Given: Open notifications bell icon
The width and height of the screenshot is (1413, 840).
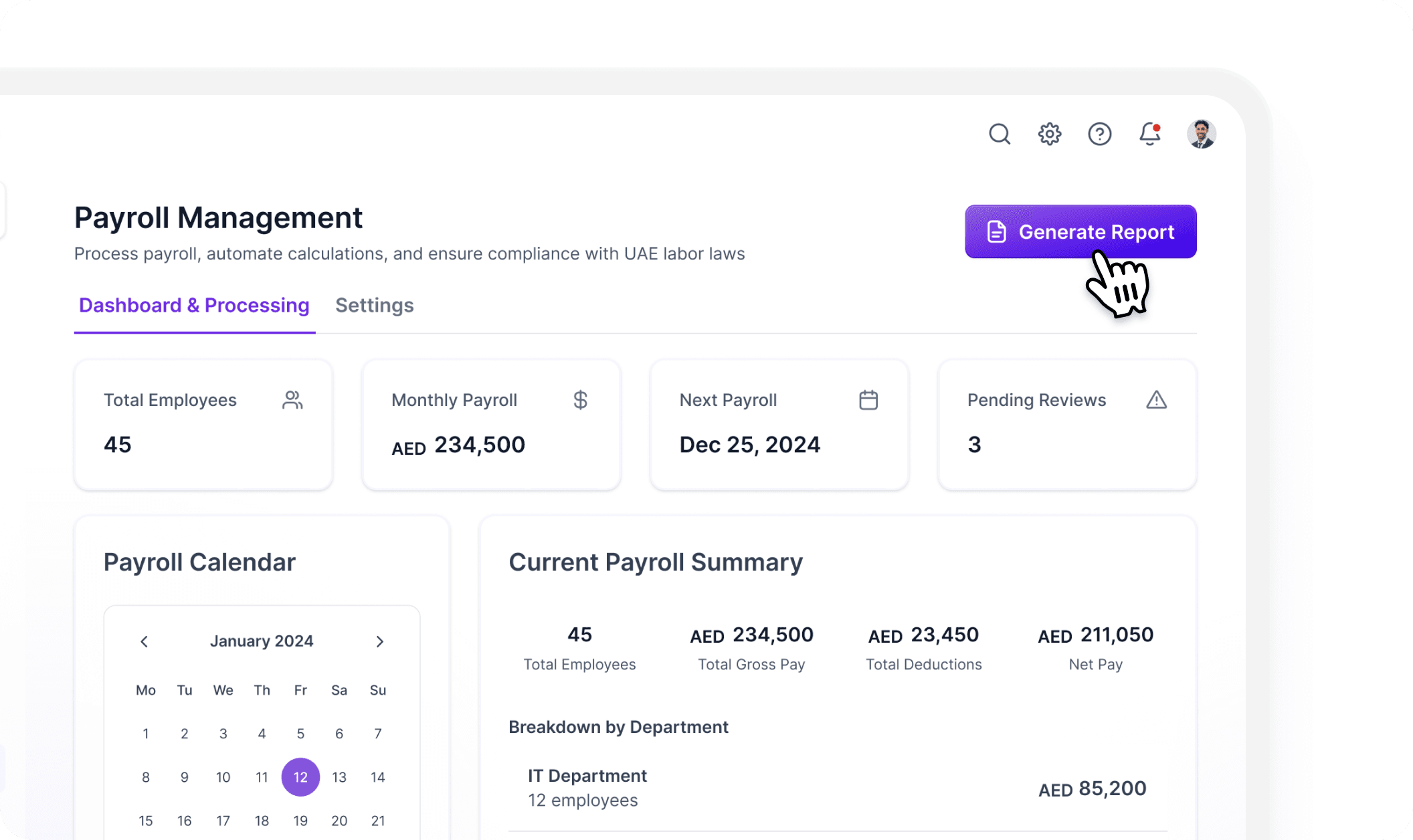Looking at the screenshot, I should (x=1150, y=134).
